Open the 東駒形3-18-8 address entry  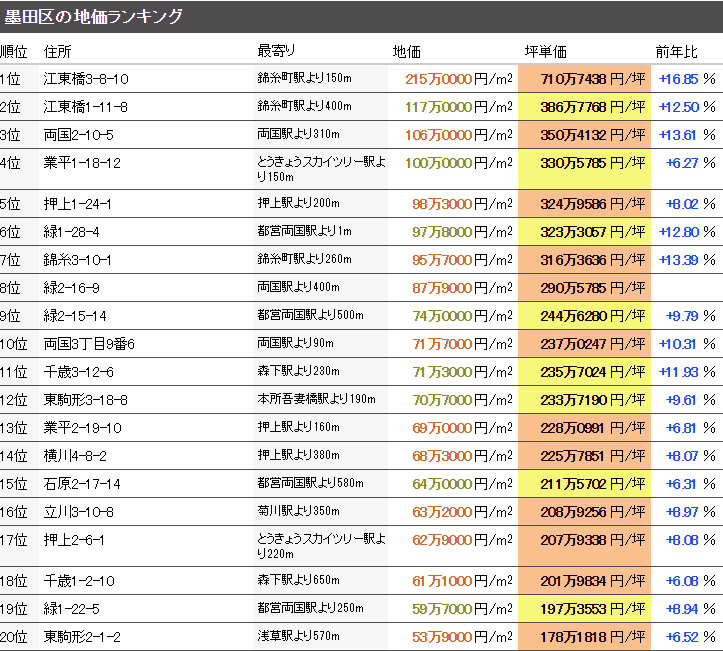pyautogui.click(x=86, y=400)
